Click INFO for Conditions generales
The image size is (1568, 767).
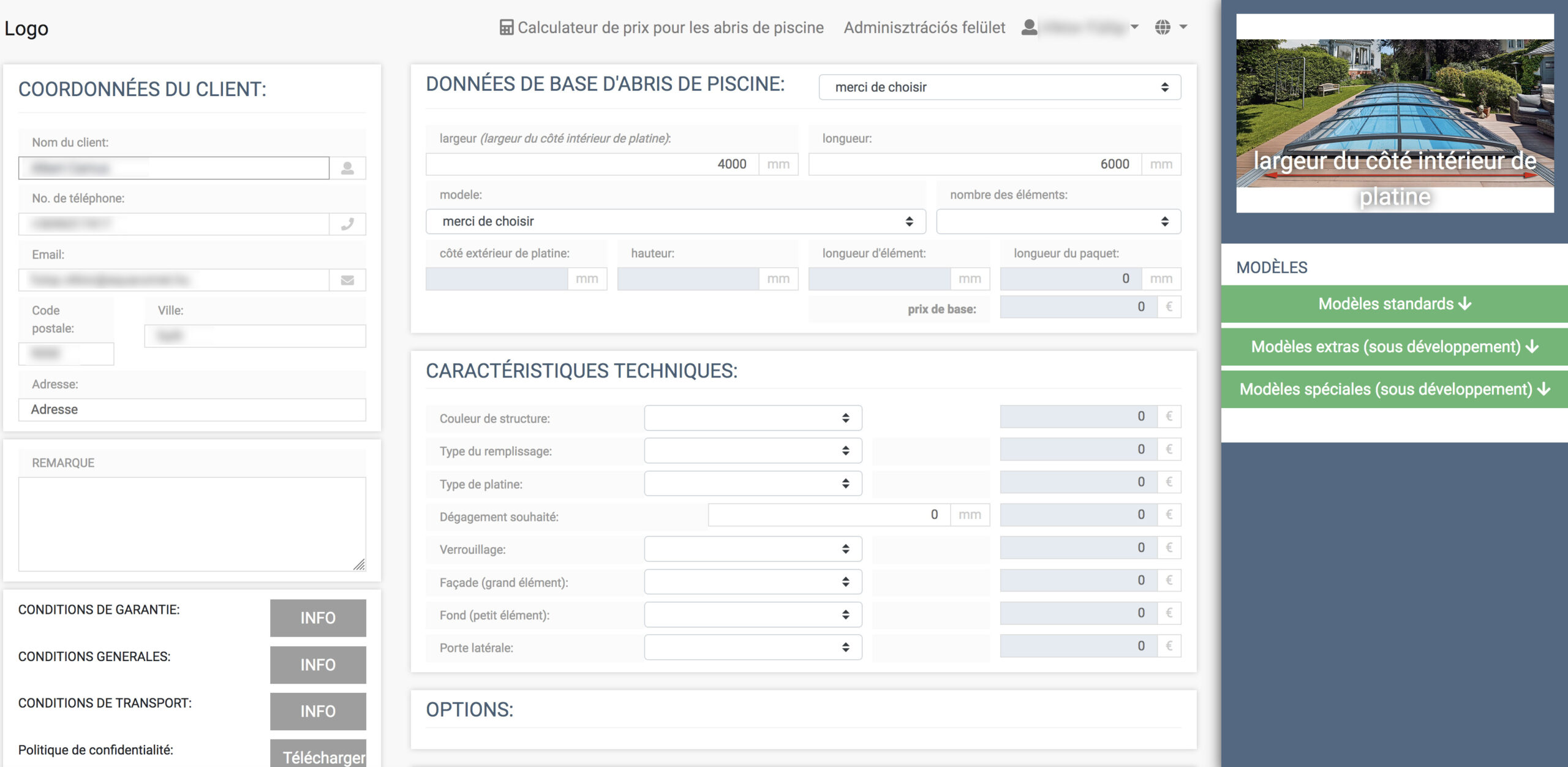[318, 665]
